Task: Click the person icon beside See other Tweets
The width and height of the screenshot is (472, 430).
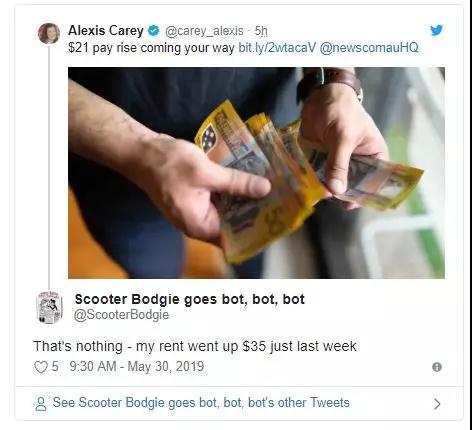Action: pyautogui.click(x=41, y=404)
